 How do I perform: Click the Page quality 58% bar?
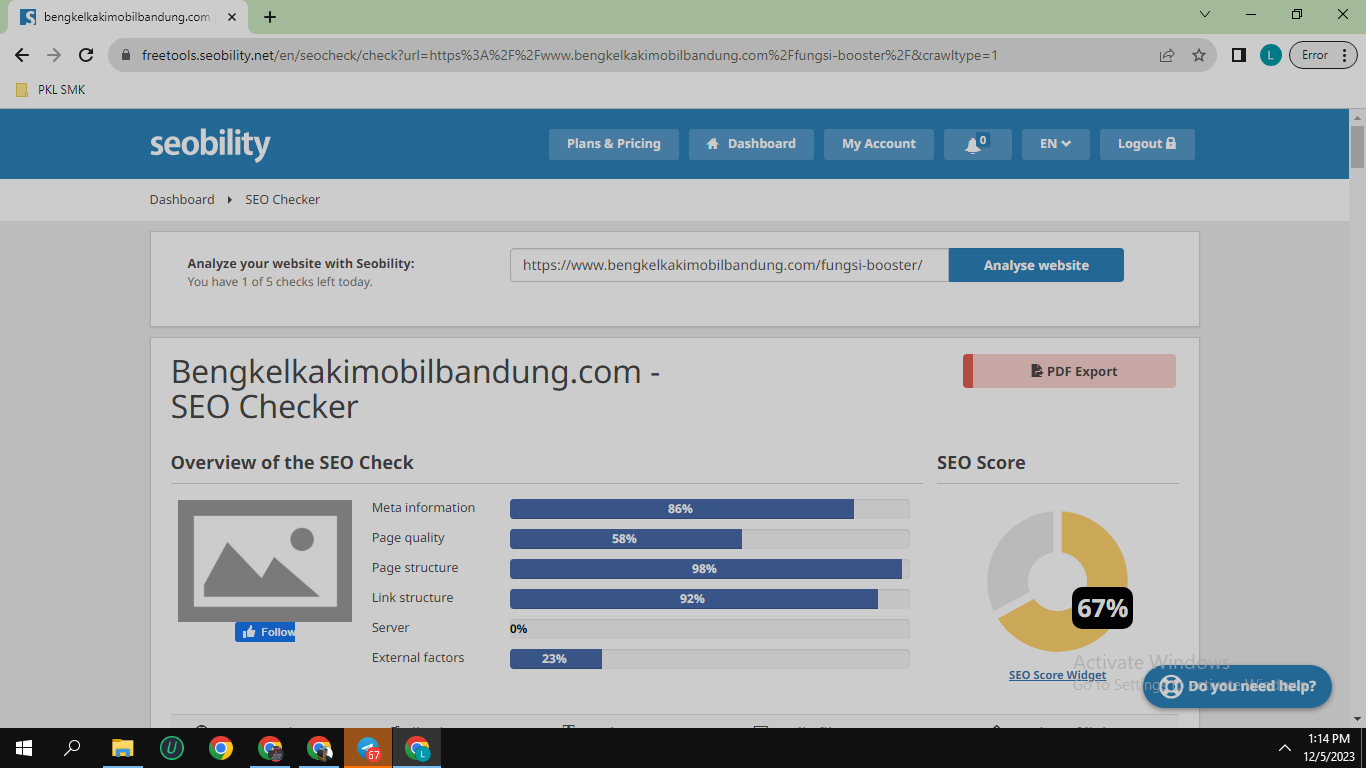(710, 539)
